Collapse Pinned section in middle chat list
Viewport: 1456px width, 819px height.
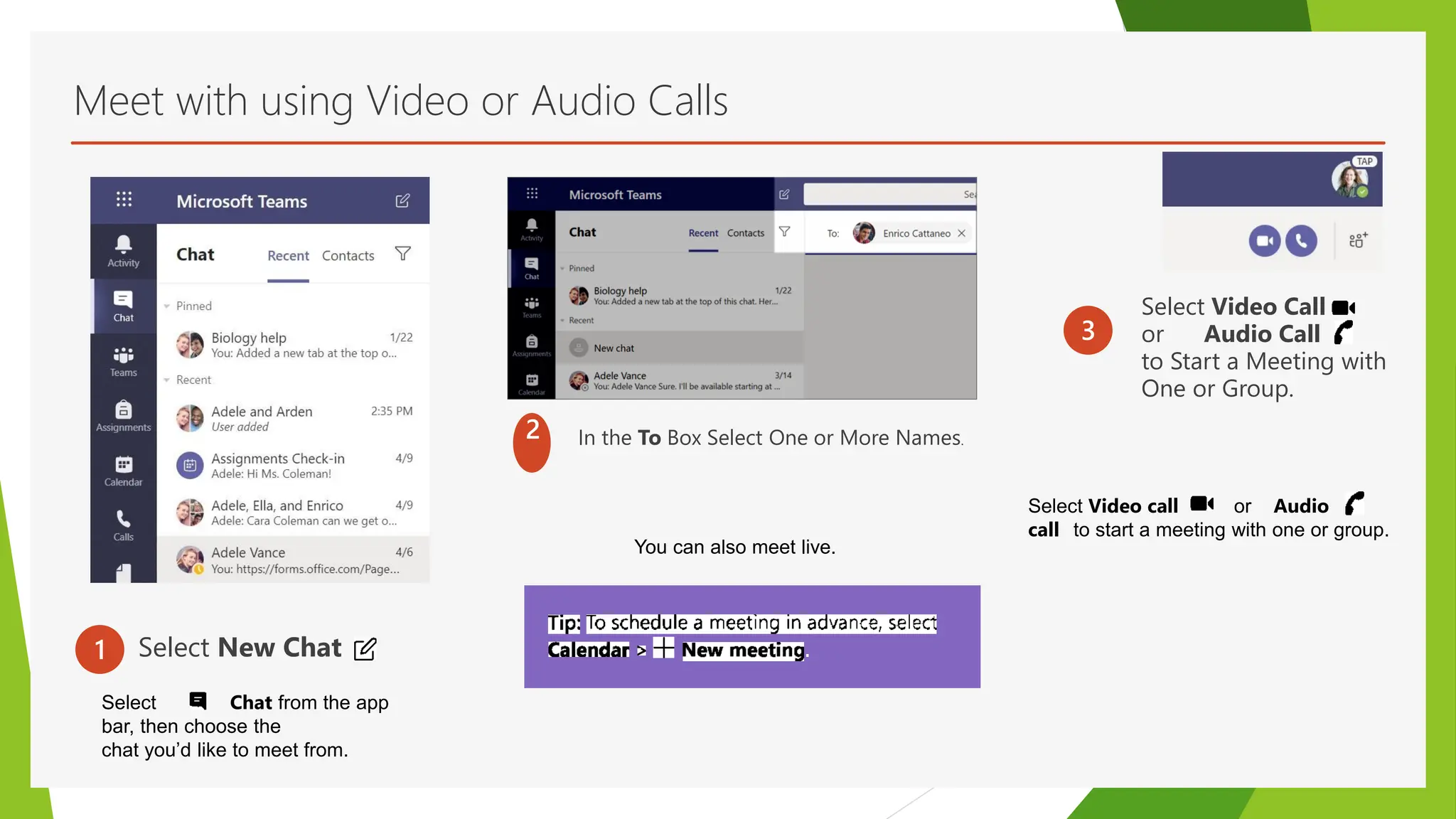tap(562, 269)
